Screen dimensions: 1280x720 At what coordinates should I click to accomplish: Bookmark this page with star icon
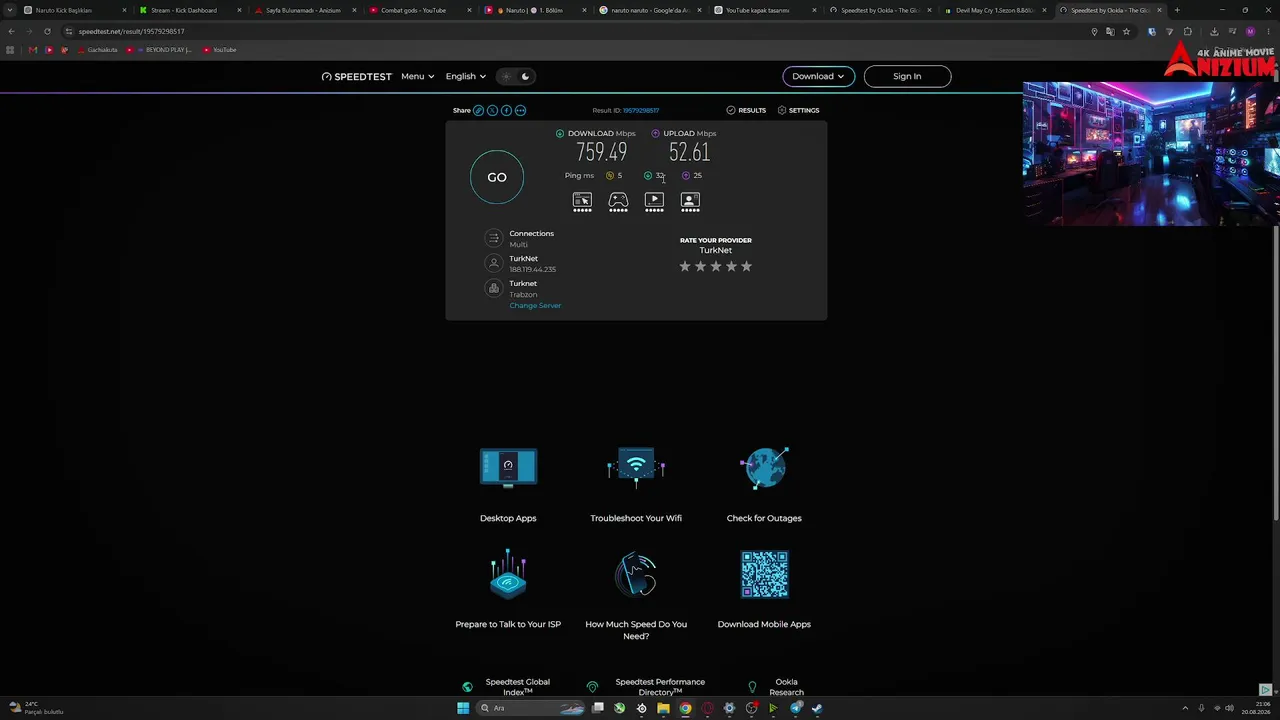click(1126, 31)
